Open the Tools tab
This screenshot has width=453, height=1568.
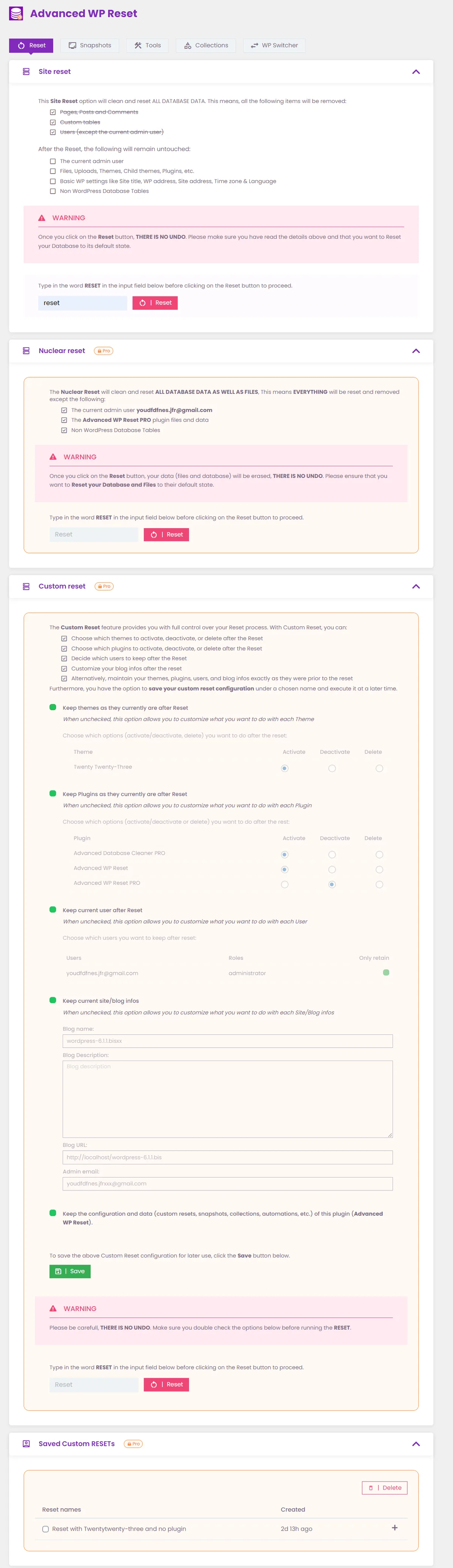click(148, 46)
